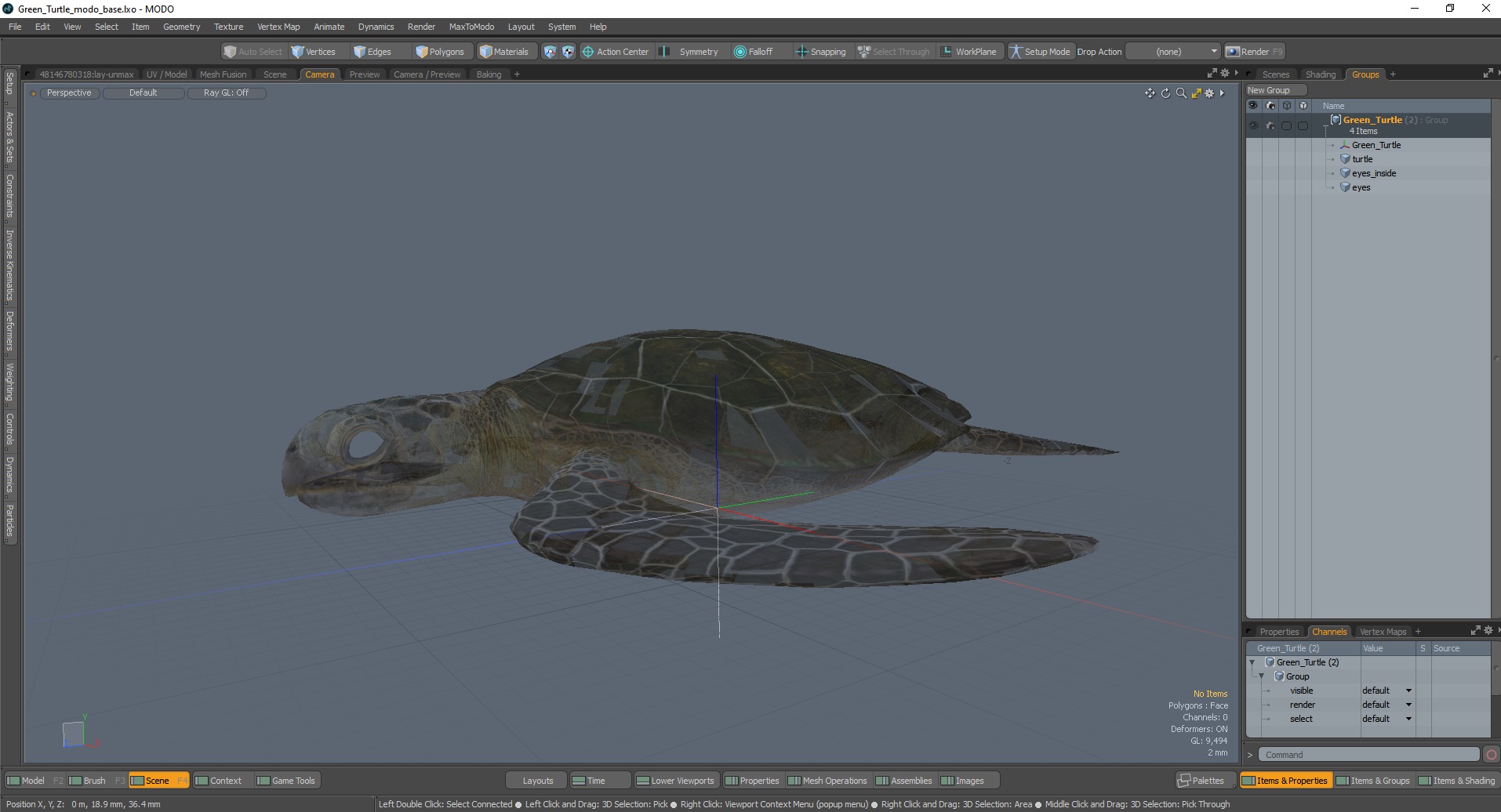Viewport: 1501px width, 812px height.
Task: Maximize the Channels panel
Action: click(x=1475, y=630)
